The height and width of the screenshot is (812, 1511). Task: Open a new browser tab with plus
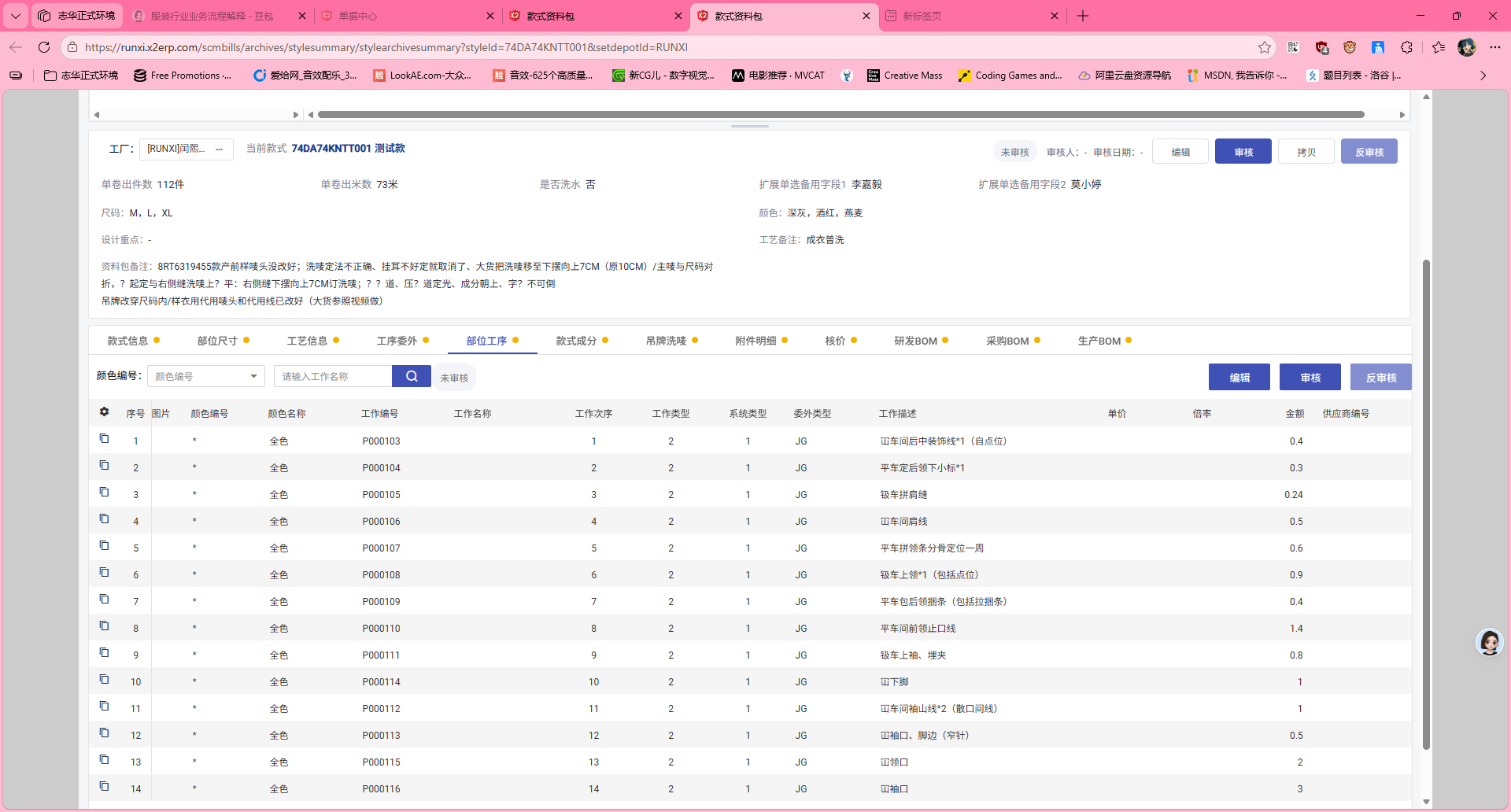tap(1083, 16)
